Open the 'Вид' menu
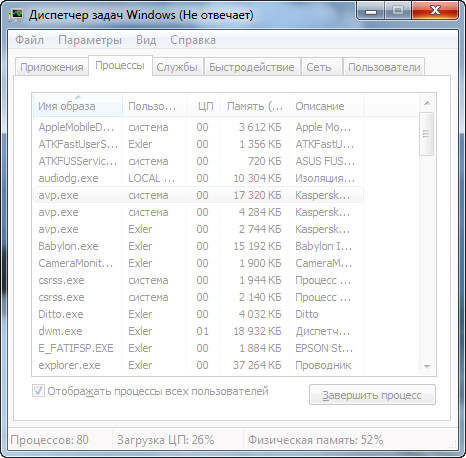 pos(146,40)
